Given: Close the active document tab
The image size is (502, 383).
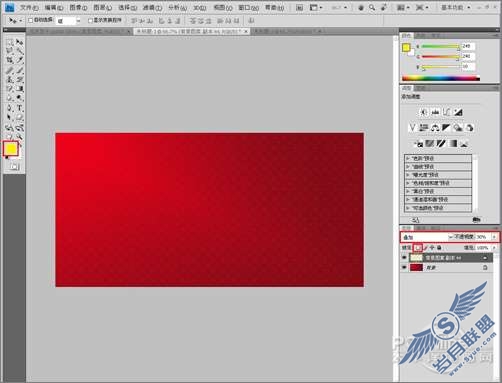Looking at the screenshot, I should (x=246, y=31).
